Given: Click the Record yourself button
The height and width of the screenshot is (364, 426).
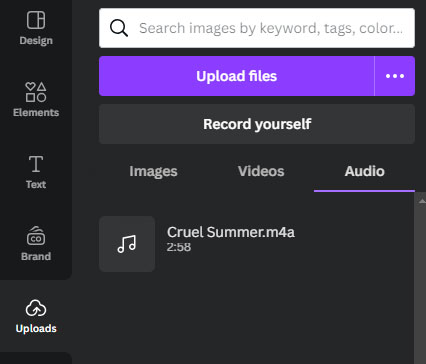Looking at the screenshot, I should click(257, 124).
